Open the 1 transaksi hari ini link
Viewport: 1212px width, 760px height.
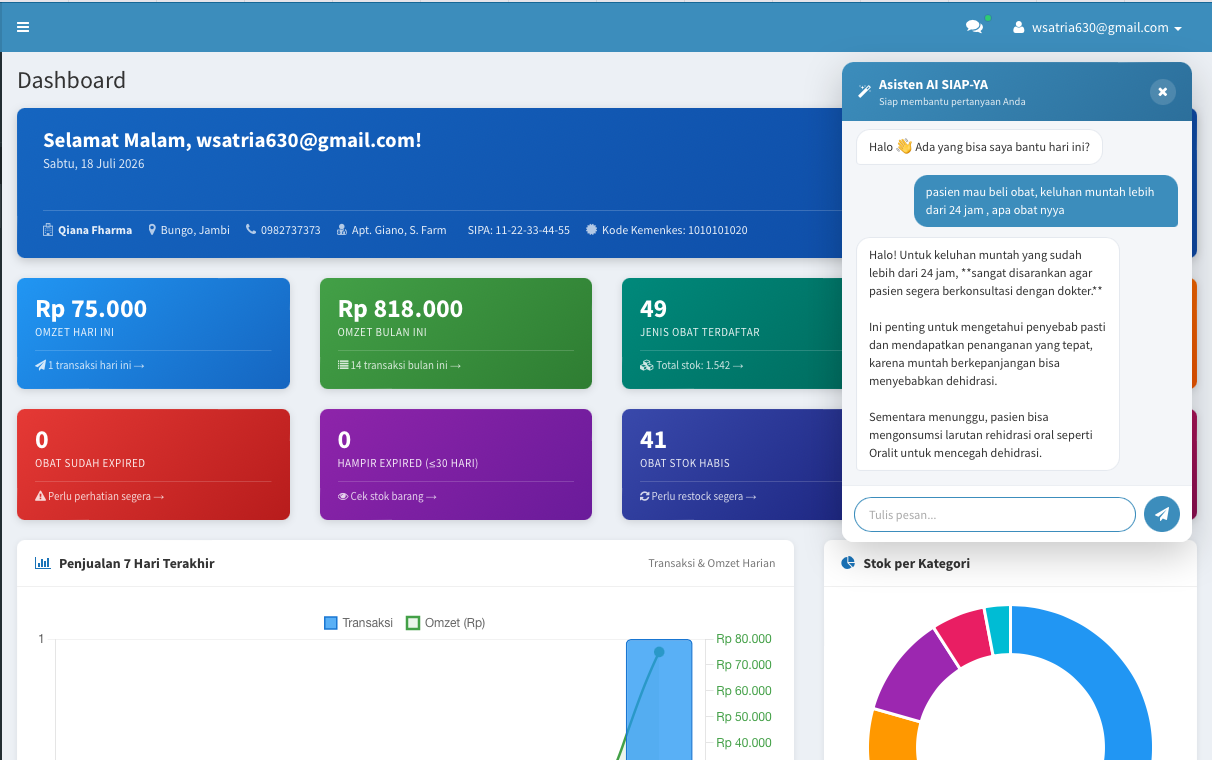90,365
